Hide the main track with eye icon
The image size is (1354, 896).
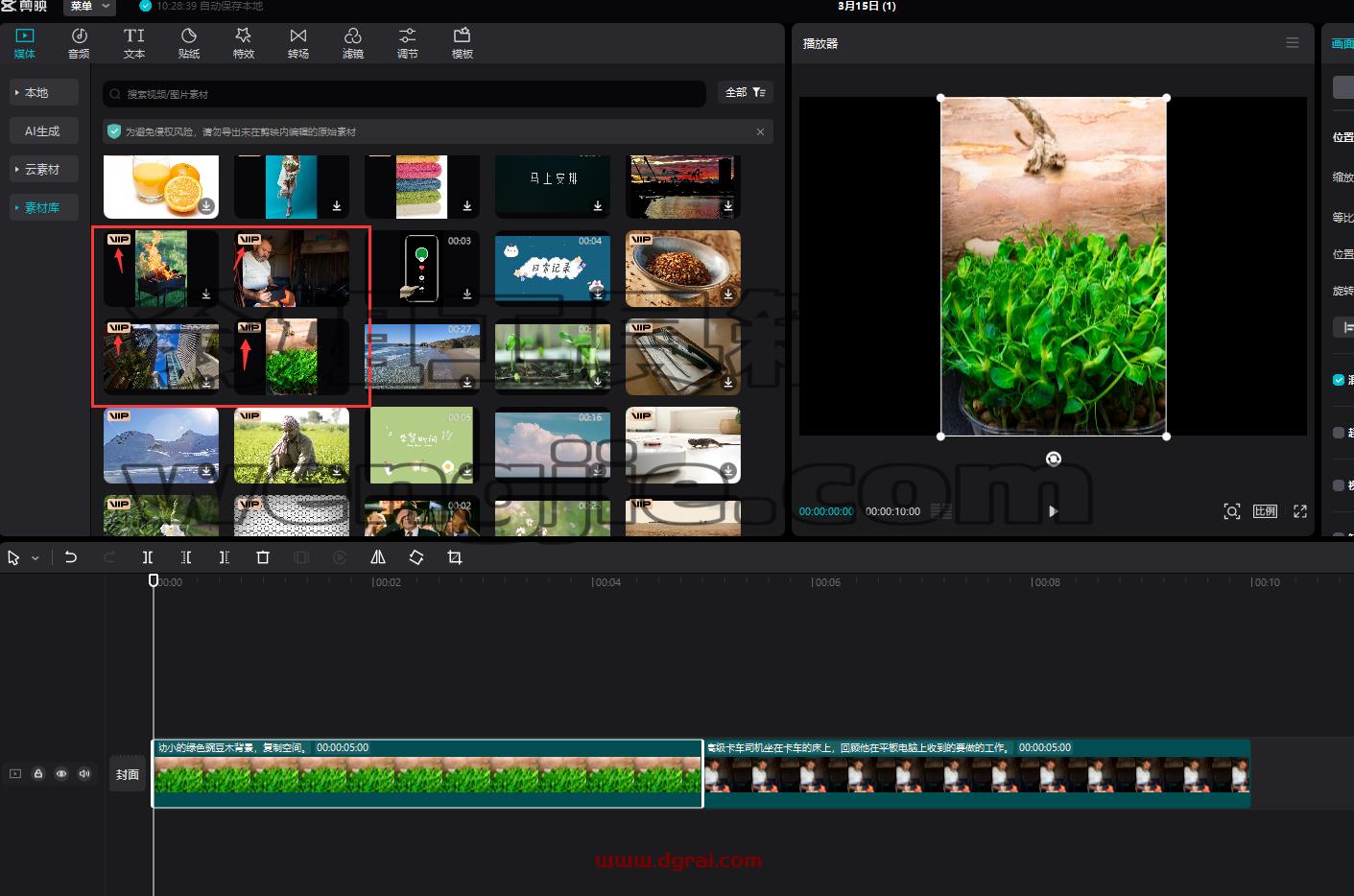[x=61, y=773]
